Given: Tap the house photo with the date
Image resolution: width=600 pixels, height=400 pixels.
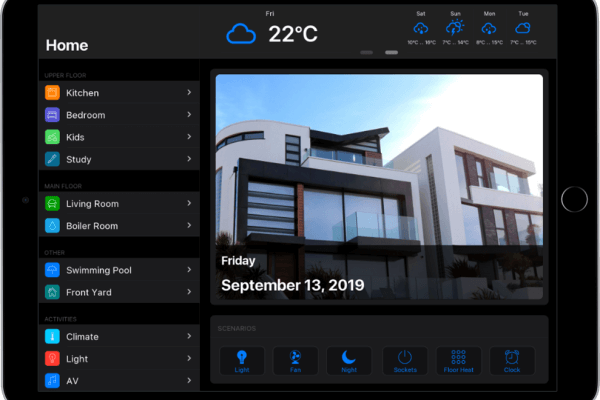Looking at the screenshot, I should 379,187.
